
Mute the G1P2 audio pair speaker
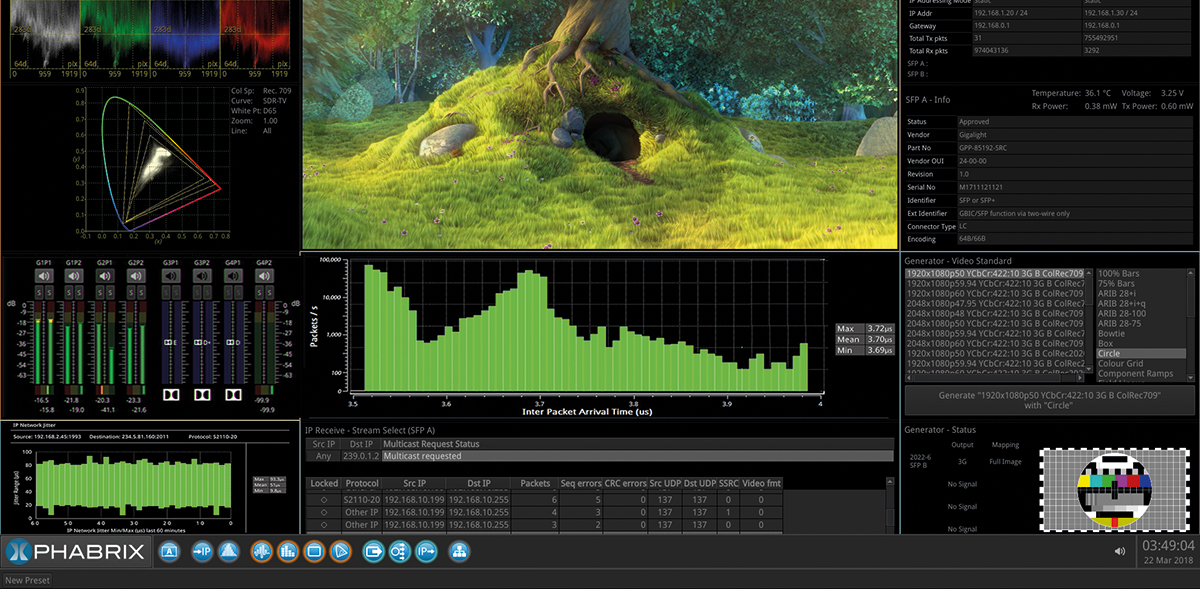tap(74, 275)
